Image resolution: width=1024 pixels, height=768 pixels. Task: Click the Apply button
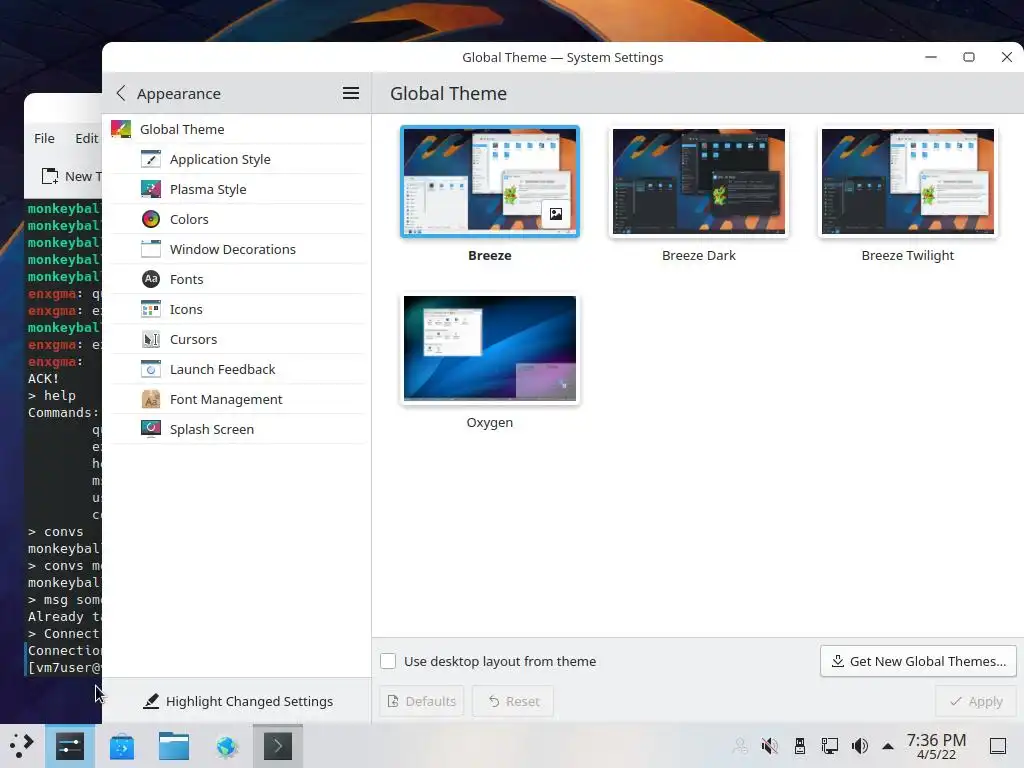point(976,701)
